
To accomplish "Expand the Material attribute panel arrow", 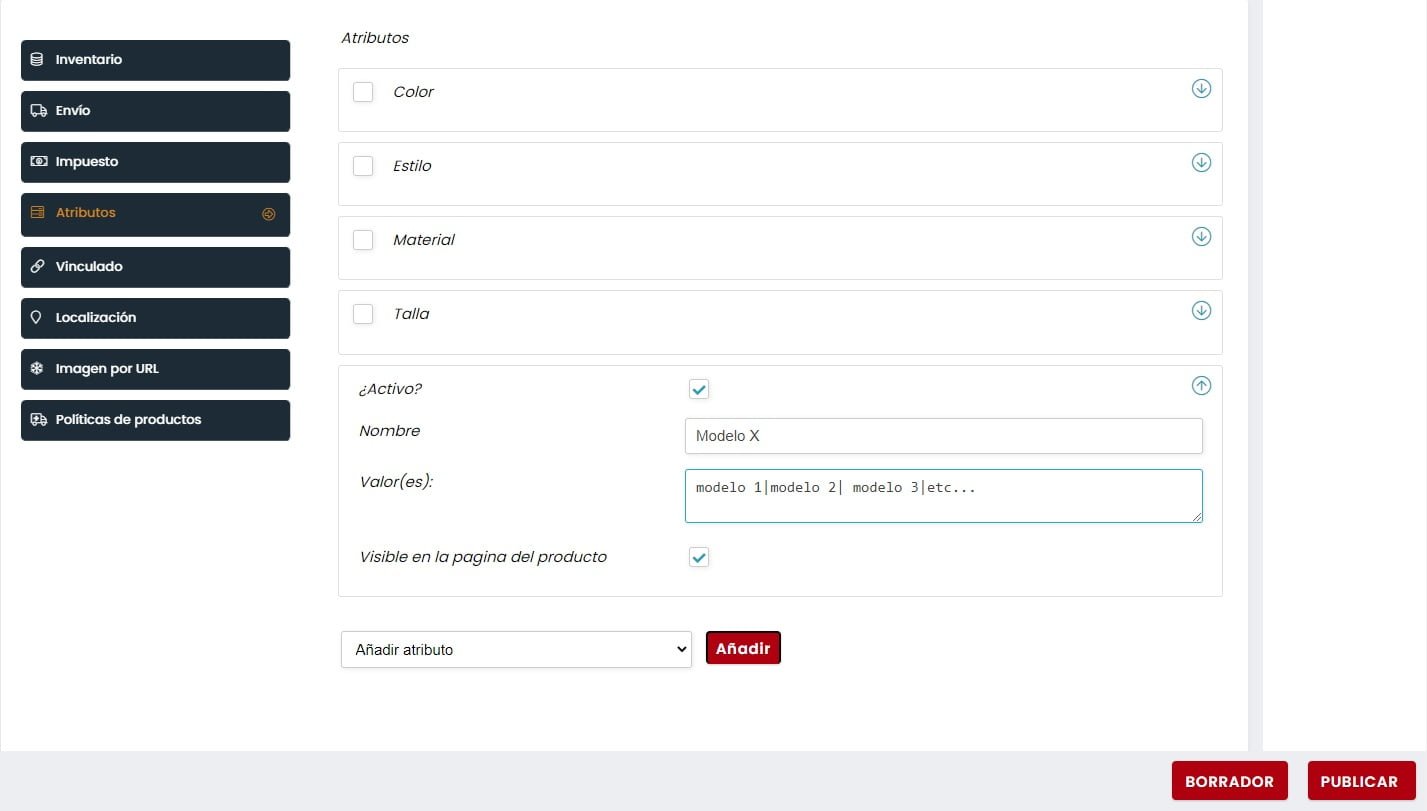I will [1201, 236].
